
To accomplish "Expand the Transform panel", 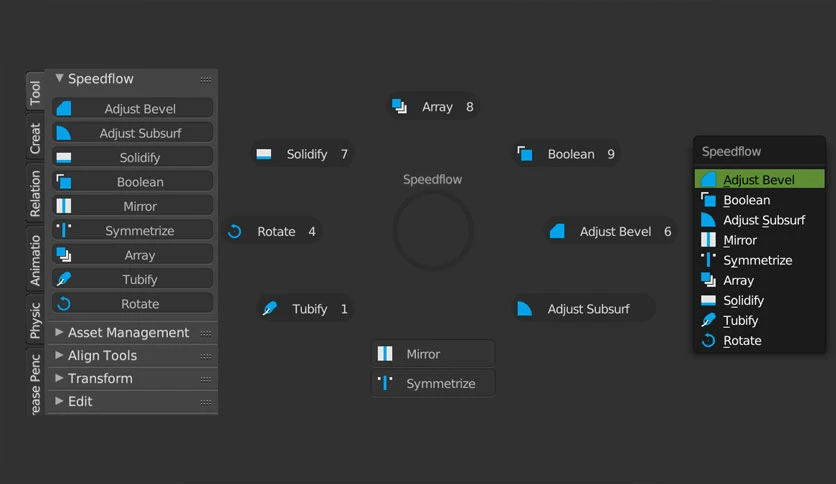I will tap(59, 378).
